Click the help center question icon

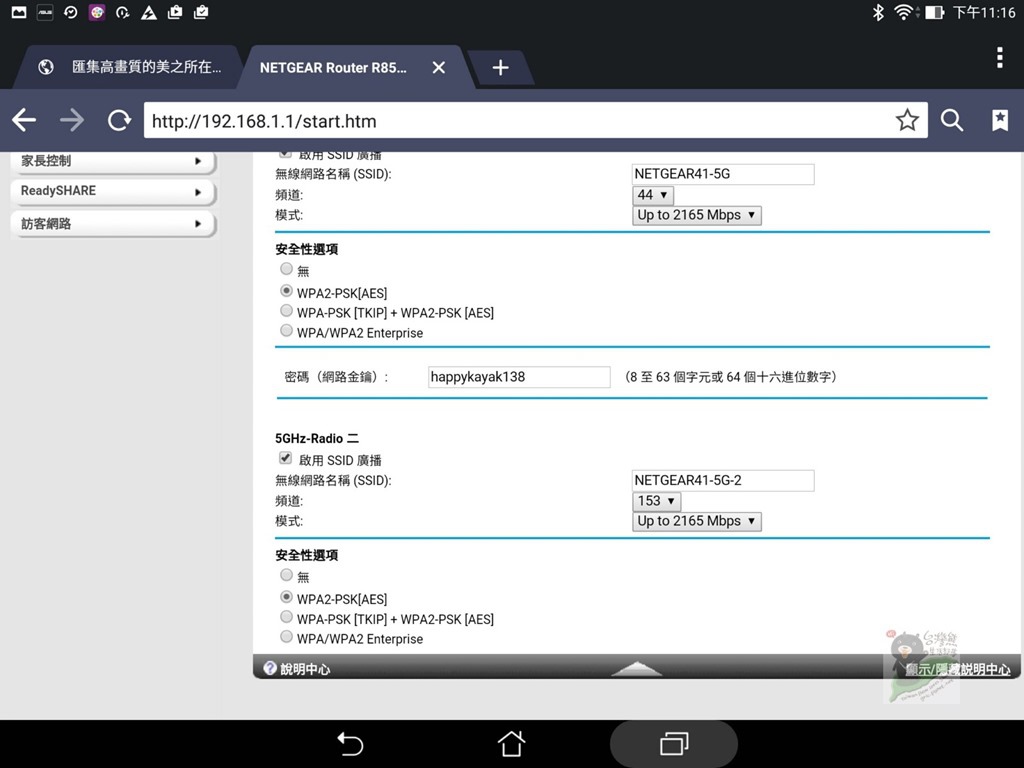[270, 667]
